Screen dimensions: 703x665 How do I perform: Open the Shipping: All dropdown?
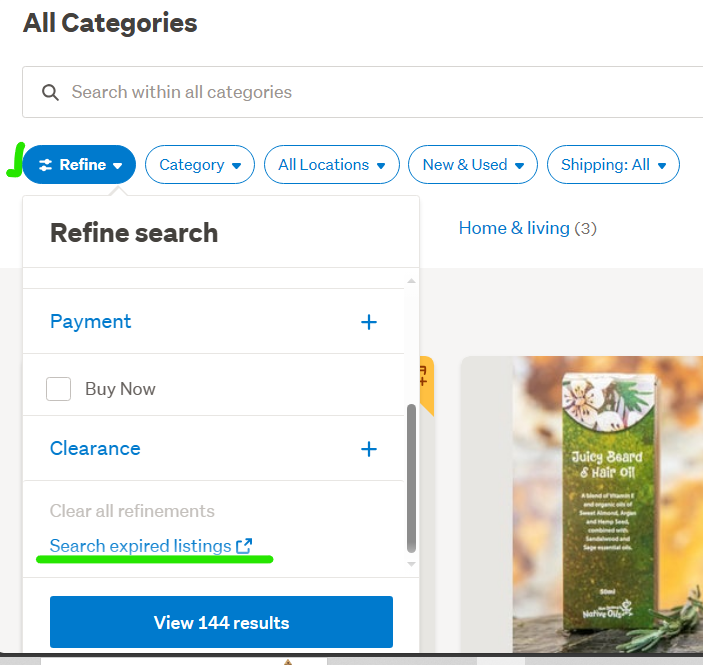[x=613, y=165]
